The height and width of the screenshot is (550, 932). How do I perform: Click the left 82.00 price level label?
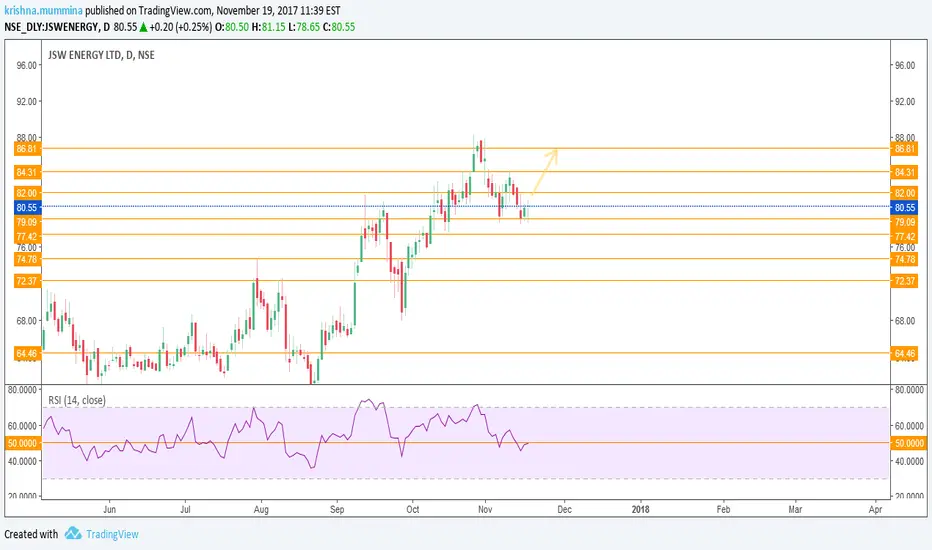click(27, 193)
